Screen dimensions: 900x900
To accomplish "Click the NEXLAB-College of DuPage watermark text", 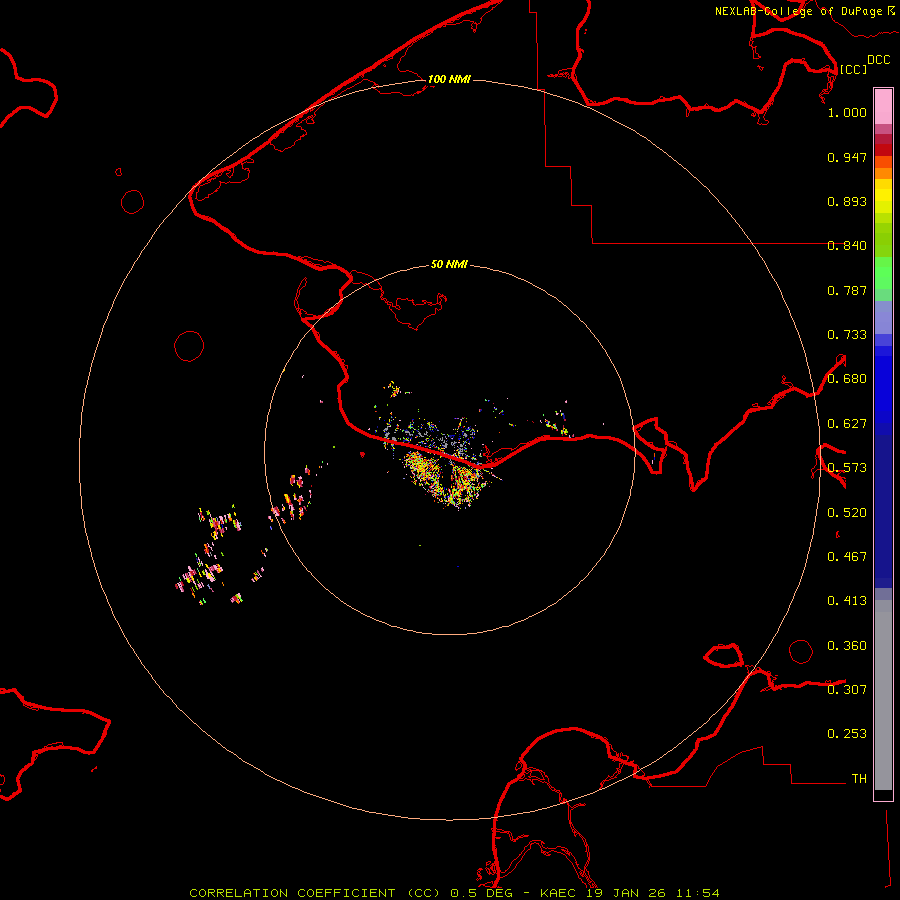I will pos(798,11).
